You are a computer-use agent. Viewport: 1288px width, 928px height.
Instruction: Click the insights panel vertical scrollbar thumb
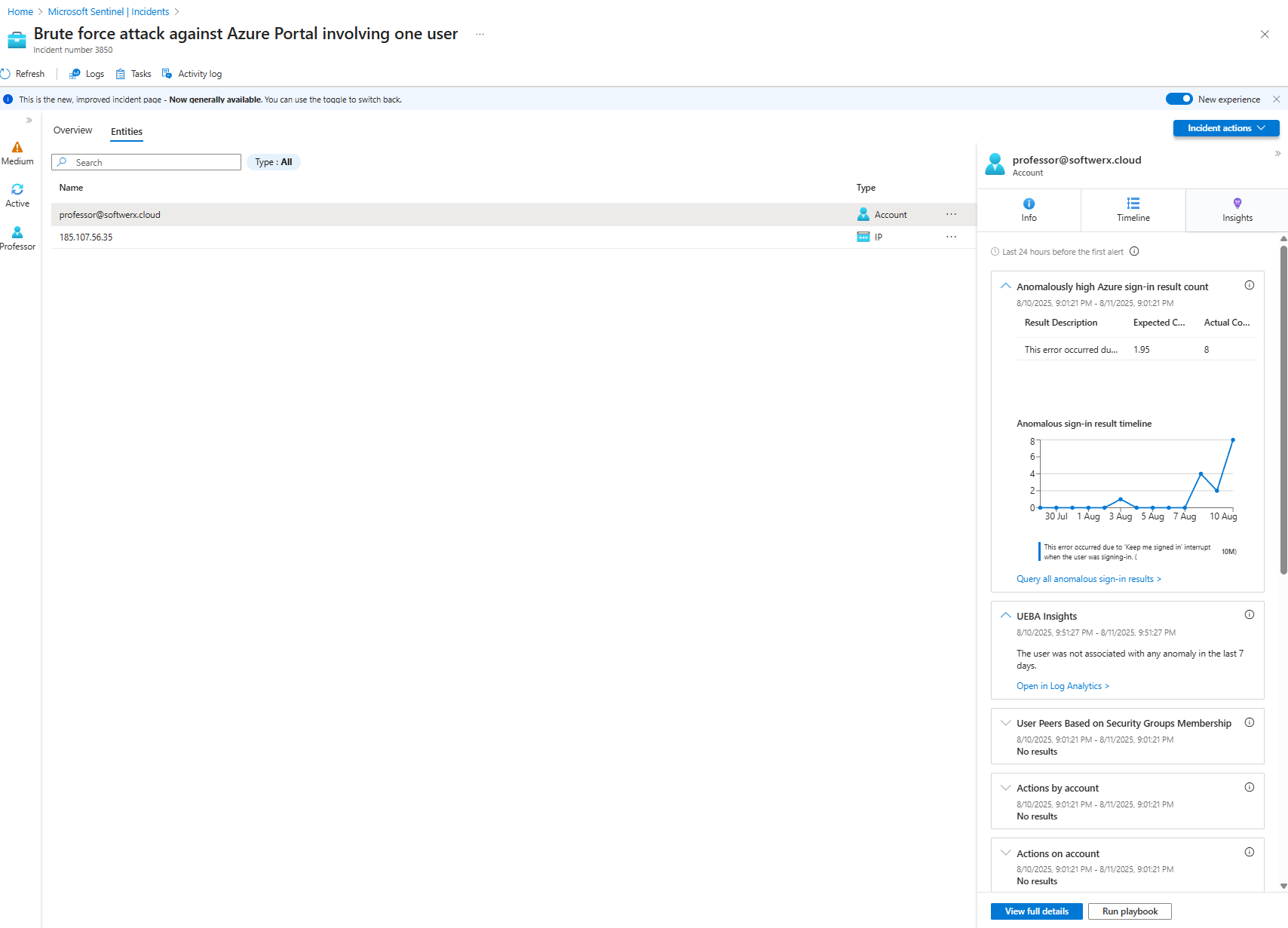point(1283,409)
